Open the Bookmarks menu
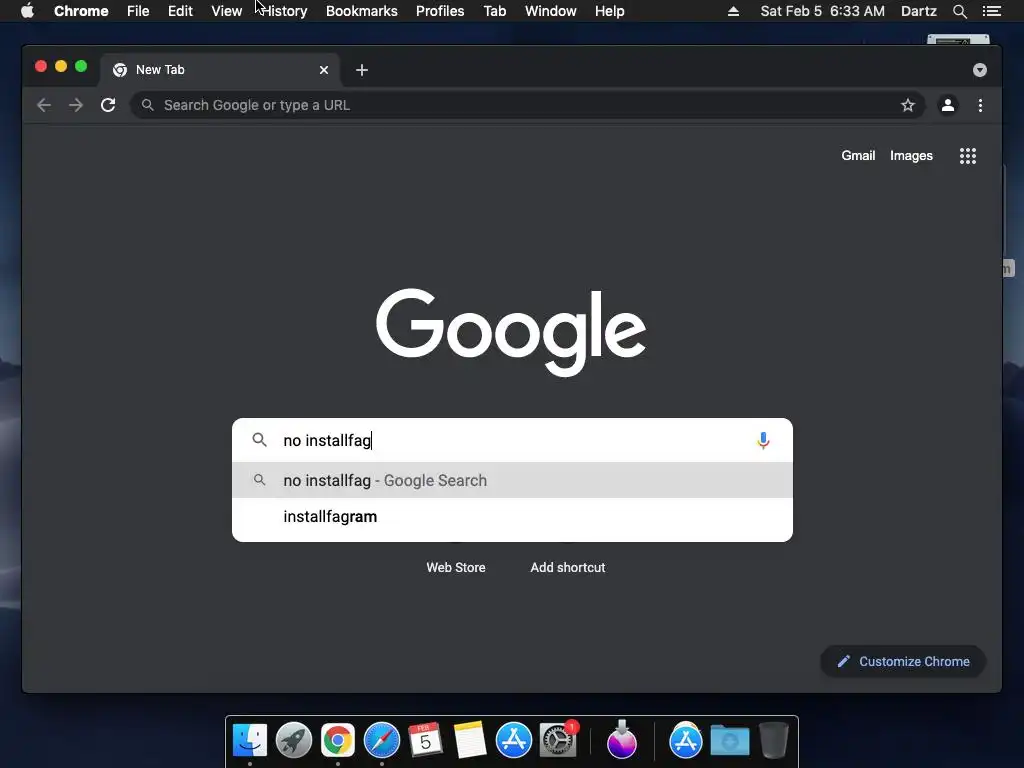This screenshot has height=768, width=1024. (x=362, y=11)
